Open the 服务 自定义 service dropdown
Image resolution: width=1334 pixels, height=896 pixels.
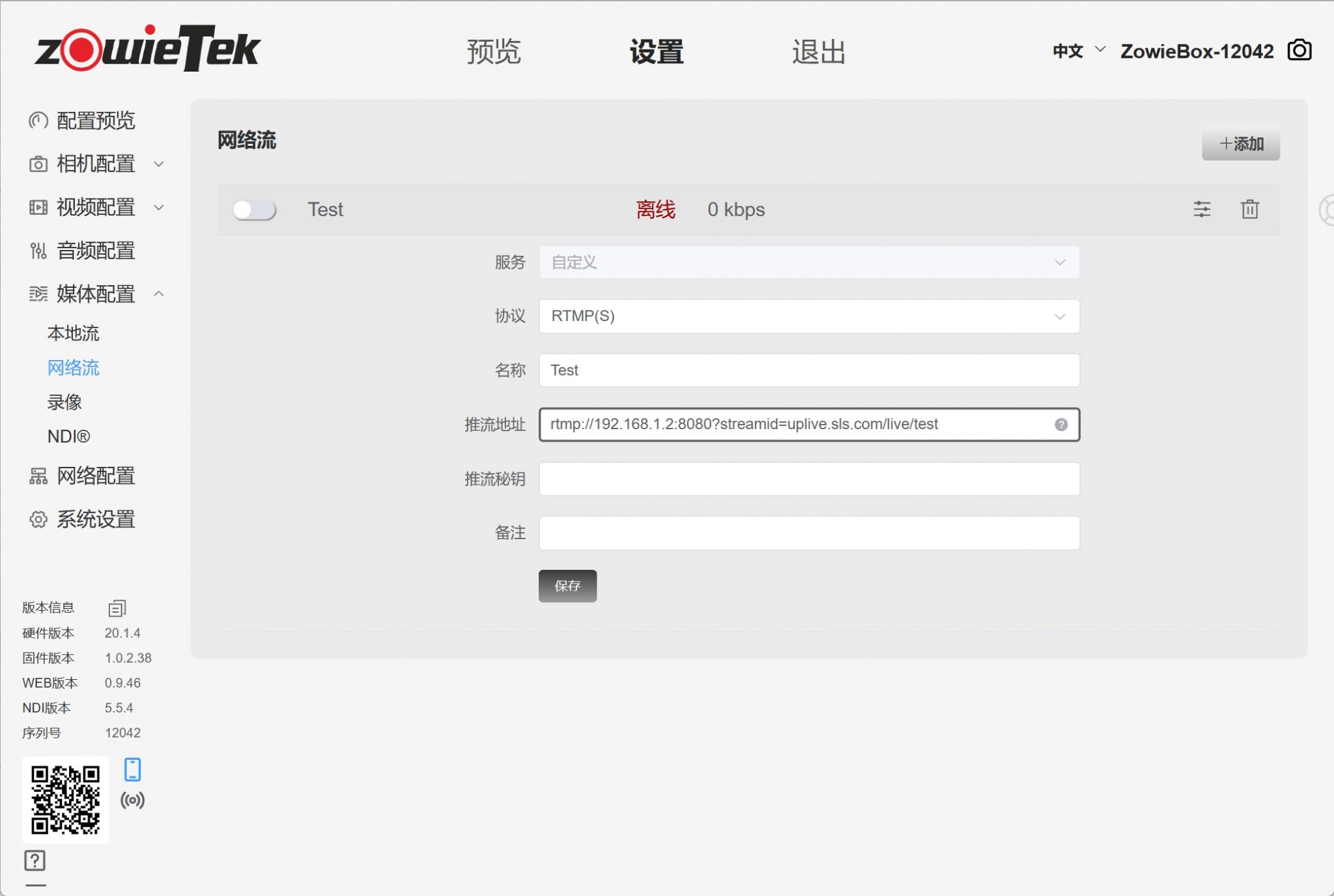click(x=809, y=262)
